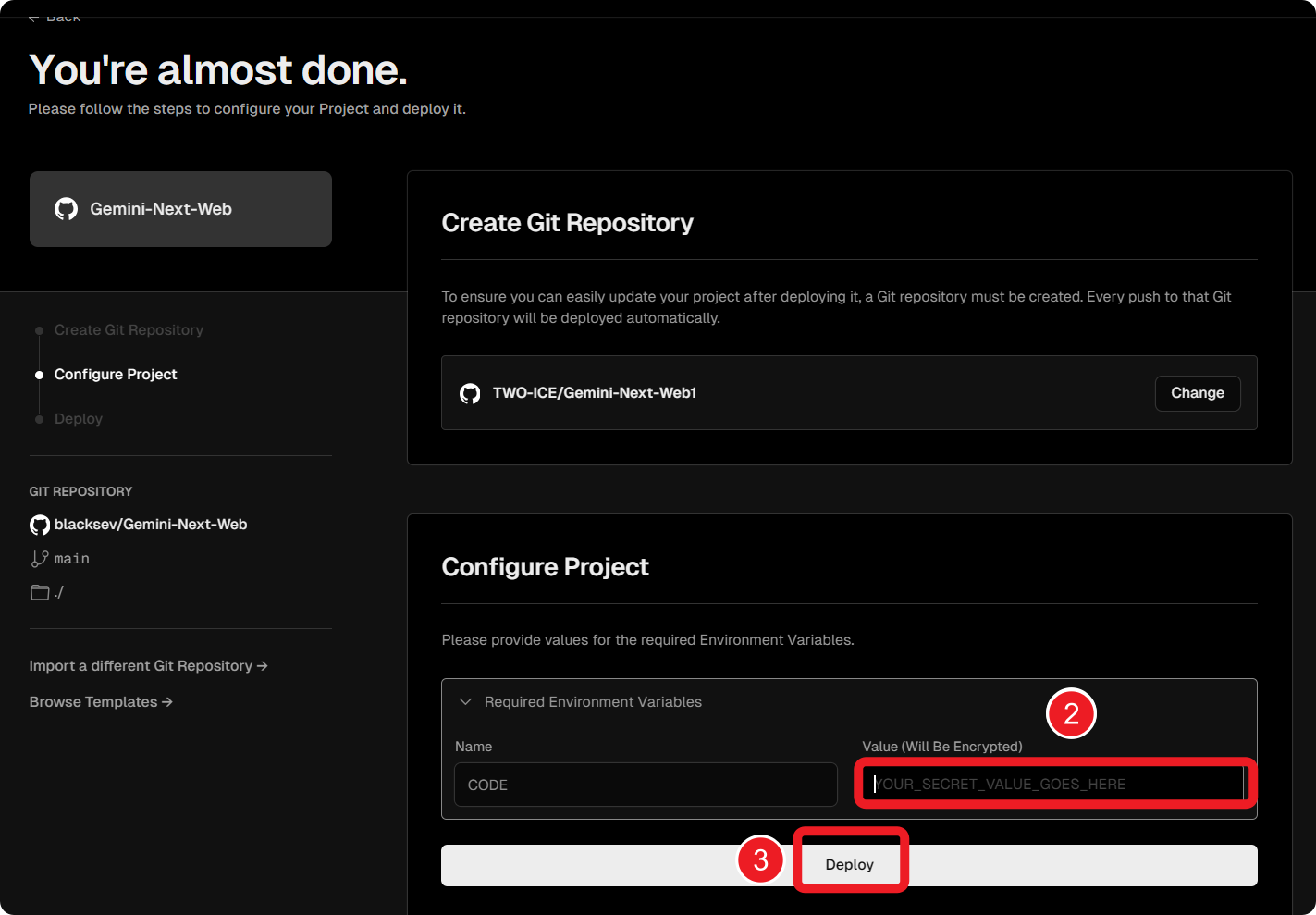Click Value (Will Be Encrypted) label
The image size is (1316, 915).
942,747
